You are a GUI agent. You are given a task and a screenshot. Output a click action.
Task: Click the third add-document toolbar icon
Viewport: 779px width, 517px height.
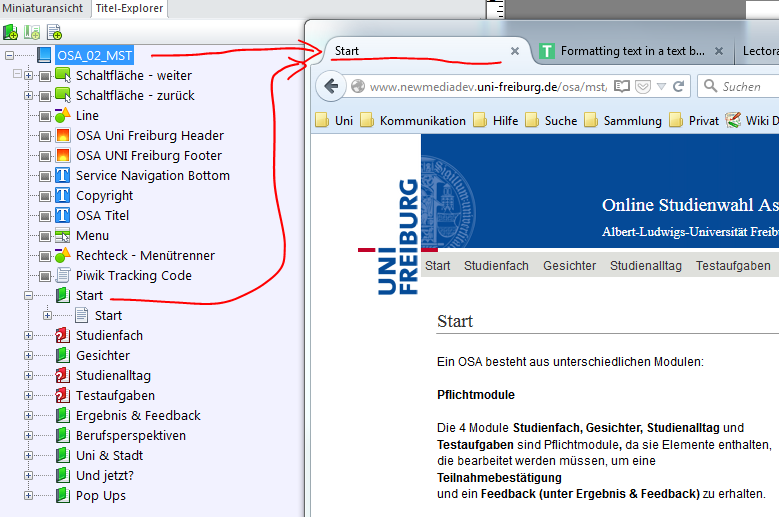pos(54,32)
